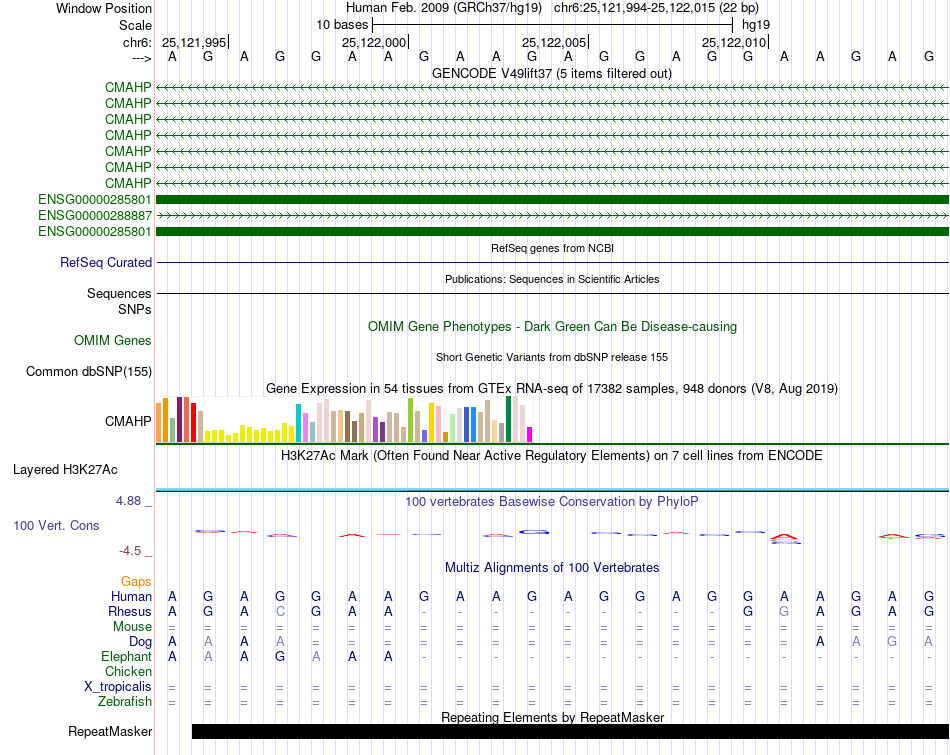Click the tall dark green GTEx bar
950x755 pixels.
(508, 419)
